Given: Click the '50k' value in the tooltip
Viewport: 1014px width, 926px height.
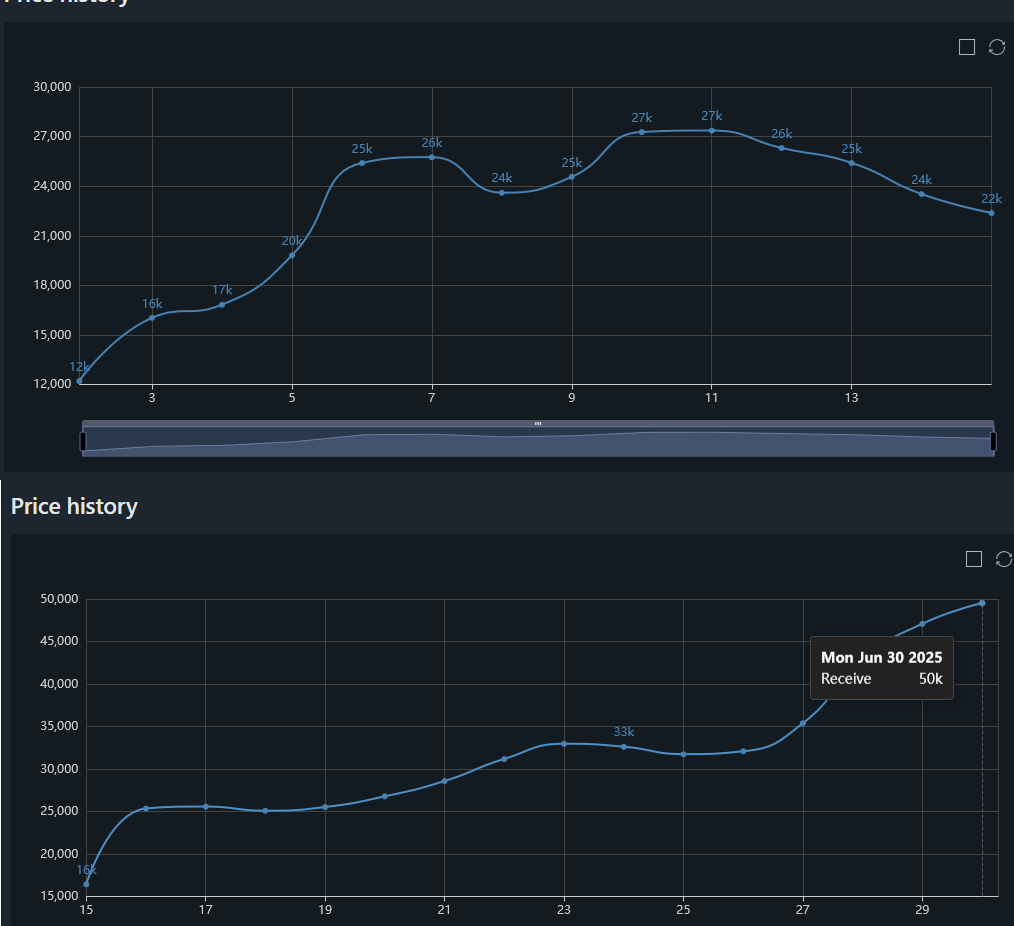Looking at the screenshot, I should (x=931, y=679).
